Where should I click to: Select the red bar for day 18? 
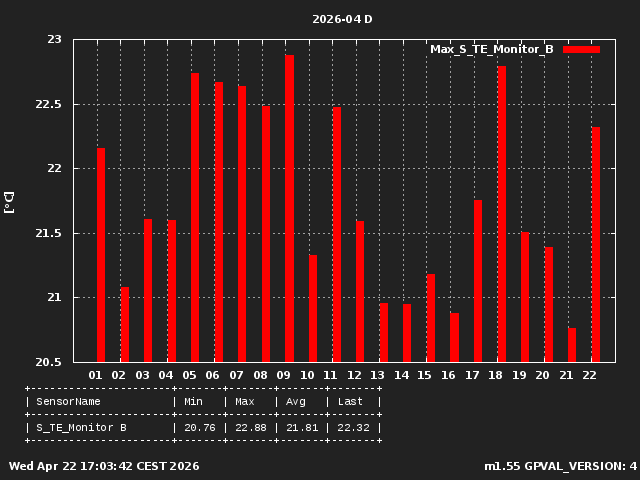click(x=502, y=214)
